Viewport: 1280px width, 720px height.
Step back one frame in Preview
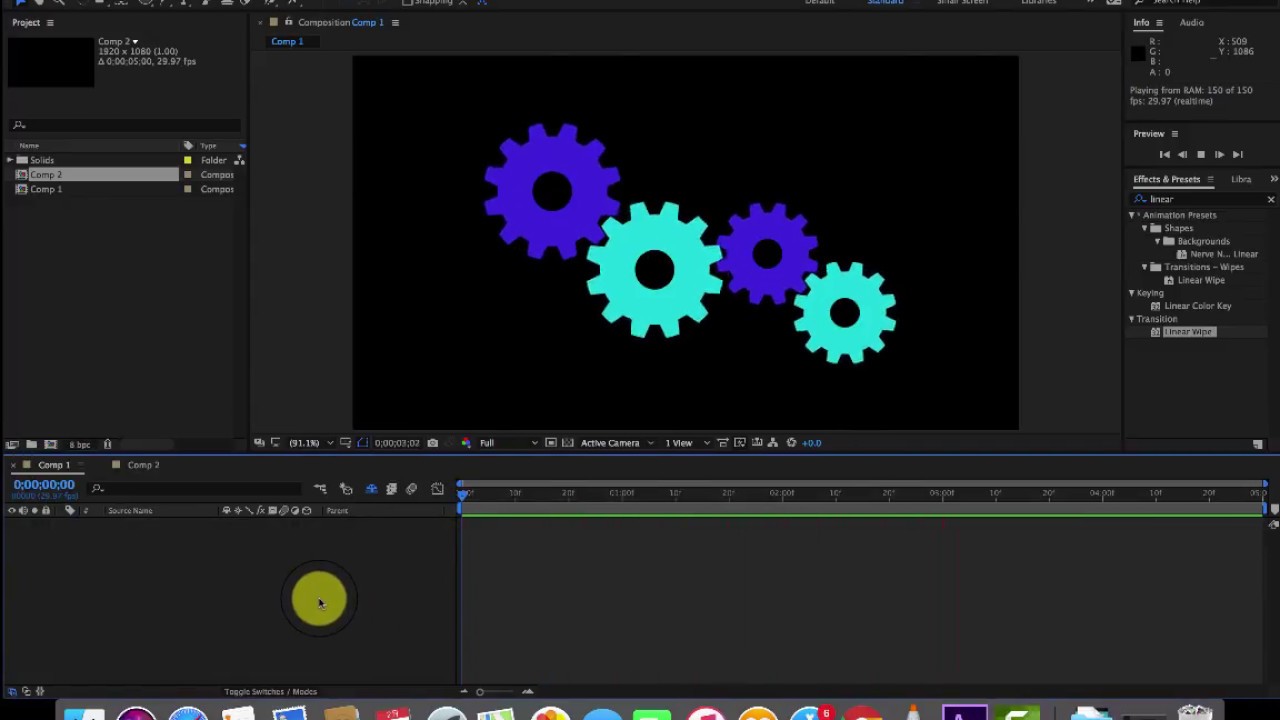1182,154
